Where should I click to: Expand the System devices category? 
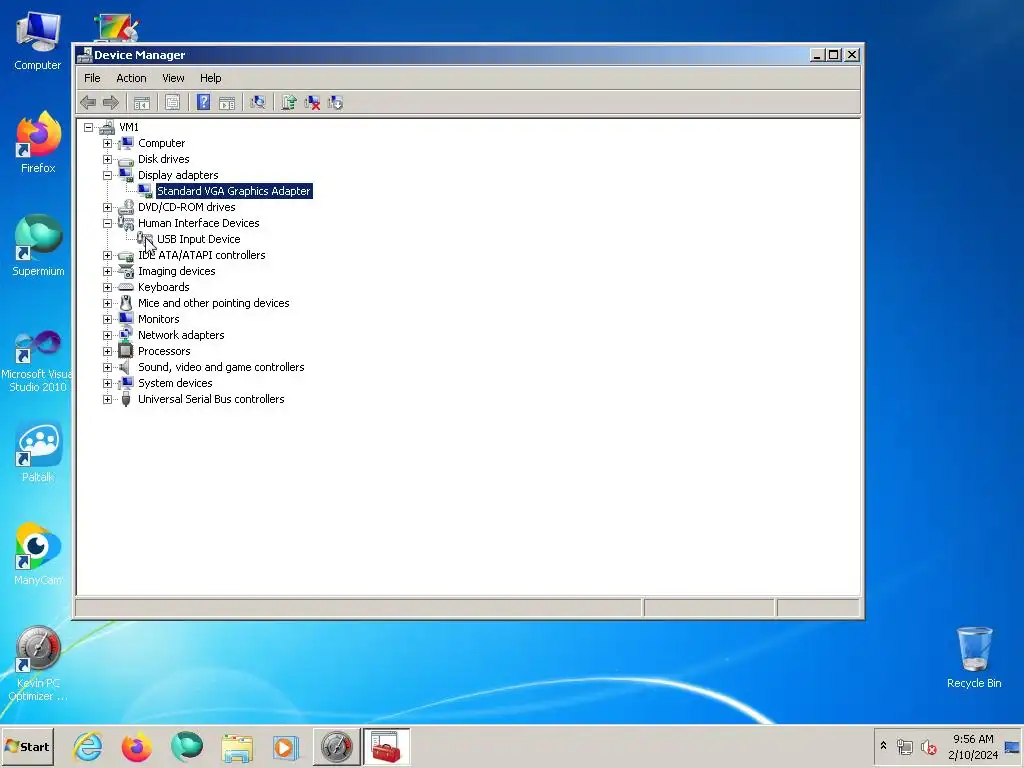(x=107, y=383)
